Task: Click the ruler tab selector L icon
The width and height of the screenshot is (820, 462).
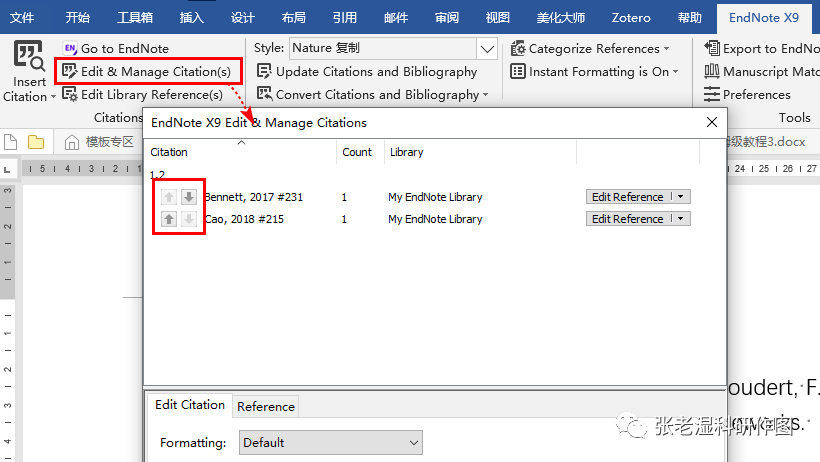Action: click(7, 169)
